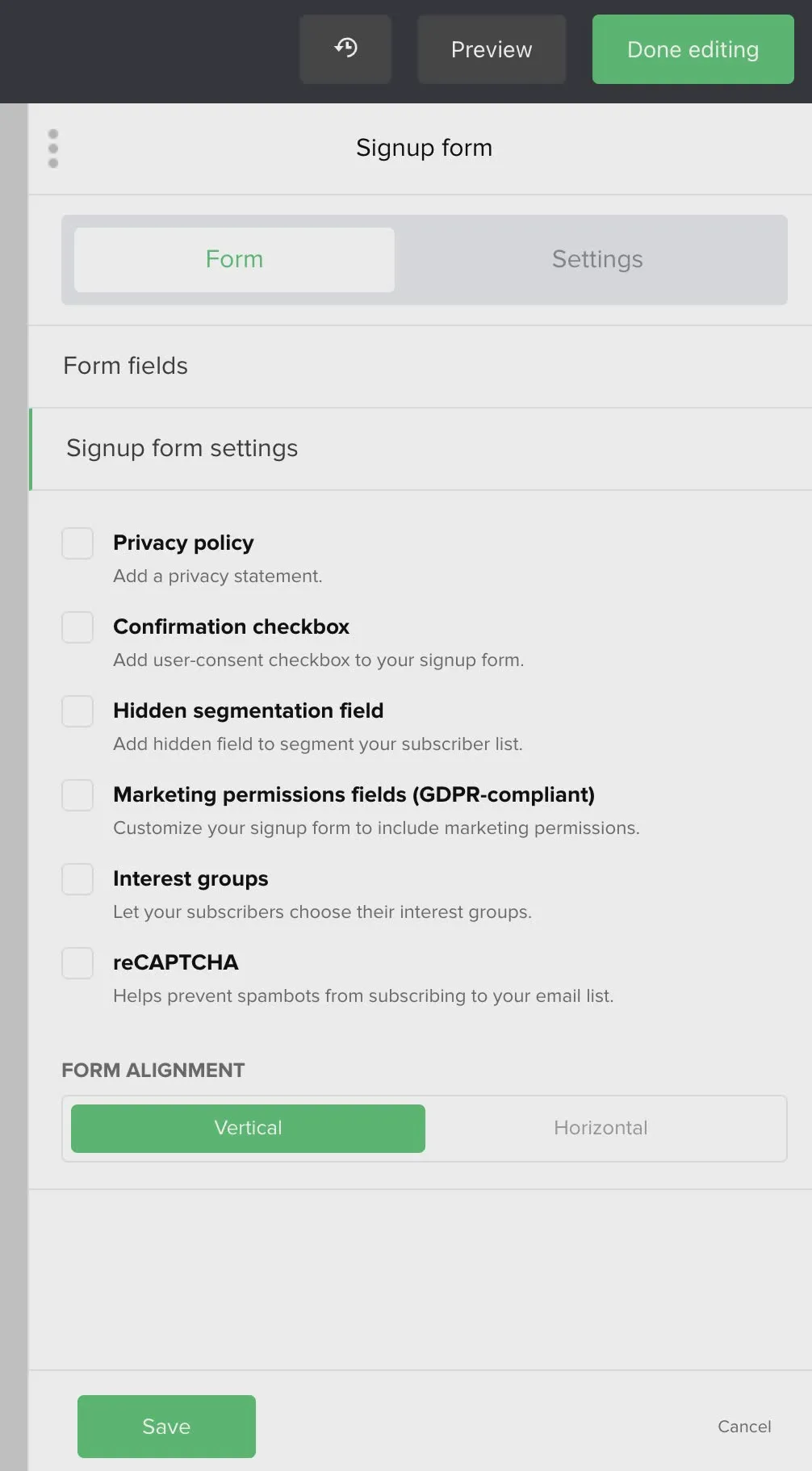Enable the reCAPTCHA checkbox
The height and width of the screenshot is (1471, 812).
point(77,963)
